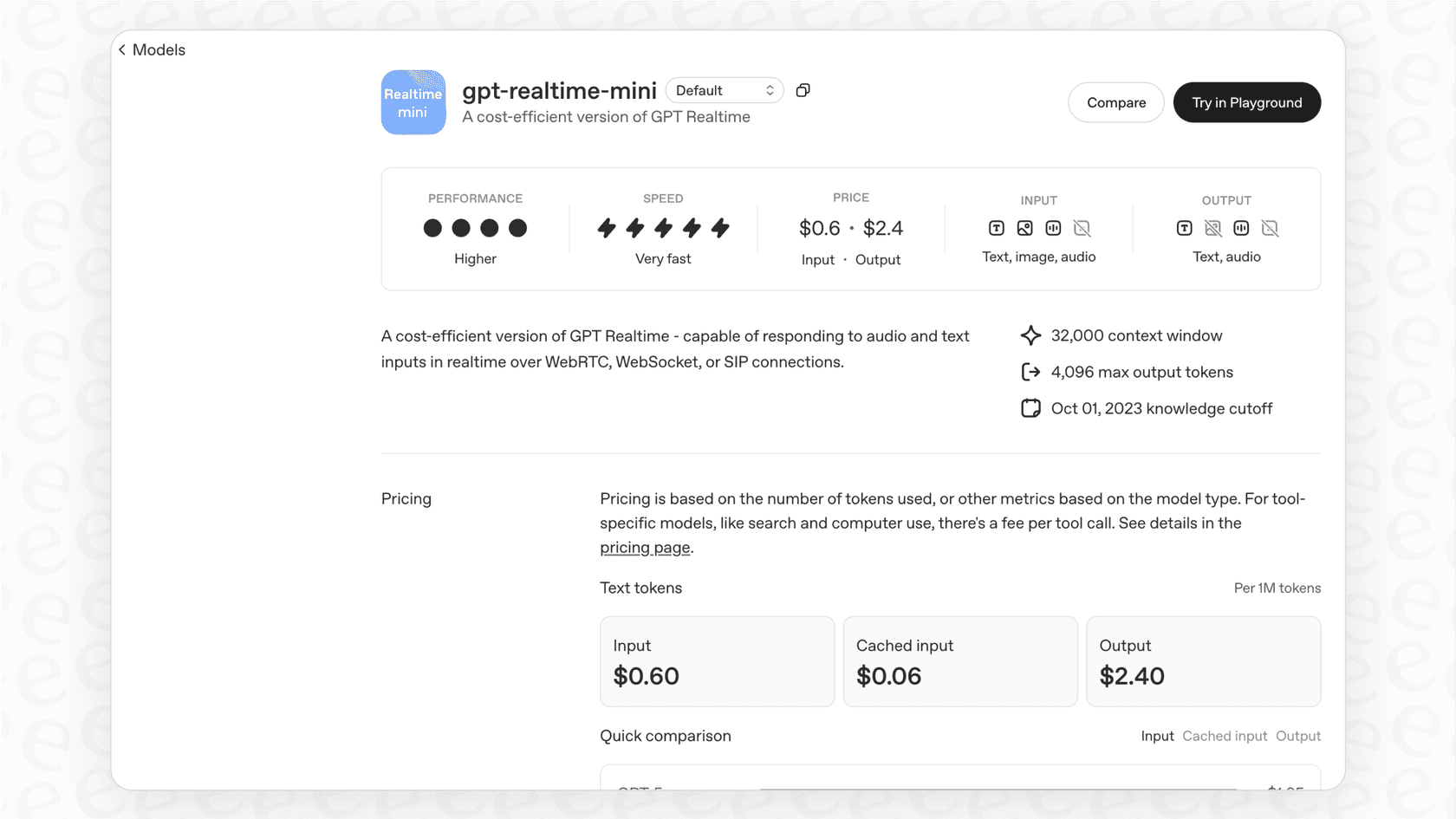Select the text output modality icon
This screenshot has width=1456, height=819.
point(1184,228)
